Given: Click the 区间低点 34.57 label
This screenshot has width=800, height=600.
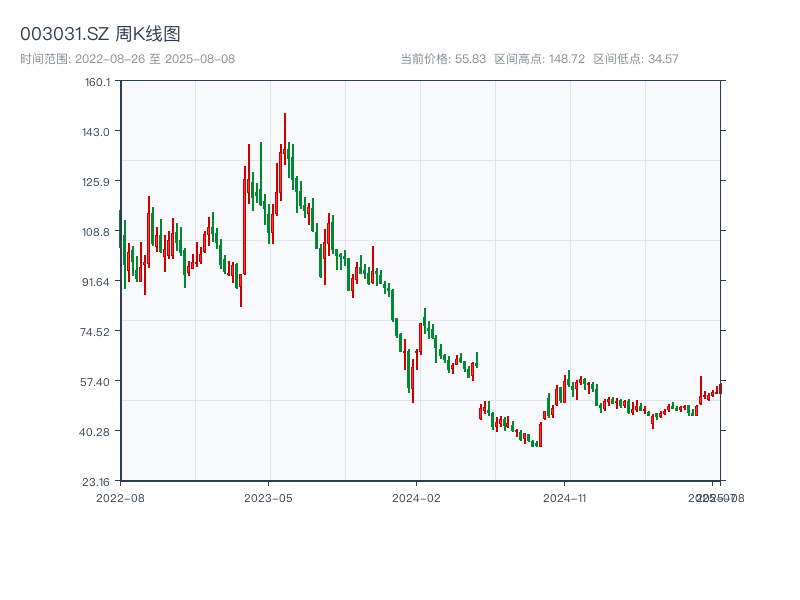Looking at the screenshot, I should tap(636, 59).
